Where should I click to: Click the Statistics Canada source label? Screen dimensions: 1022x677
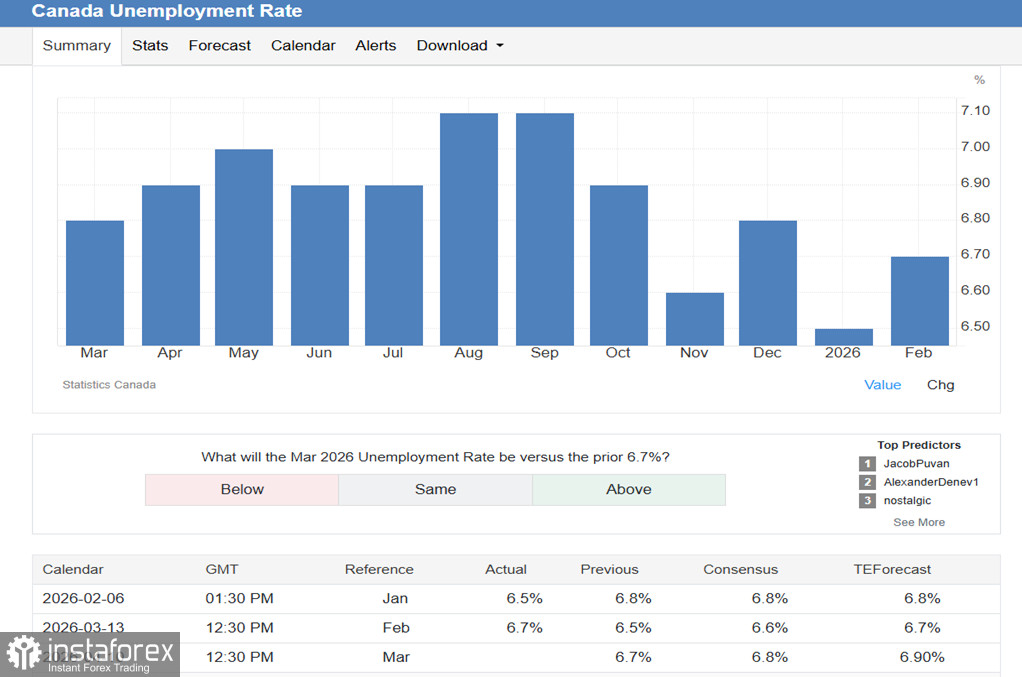tap(109, 385)
